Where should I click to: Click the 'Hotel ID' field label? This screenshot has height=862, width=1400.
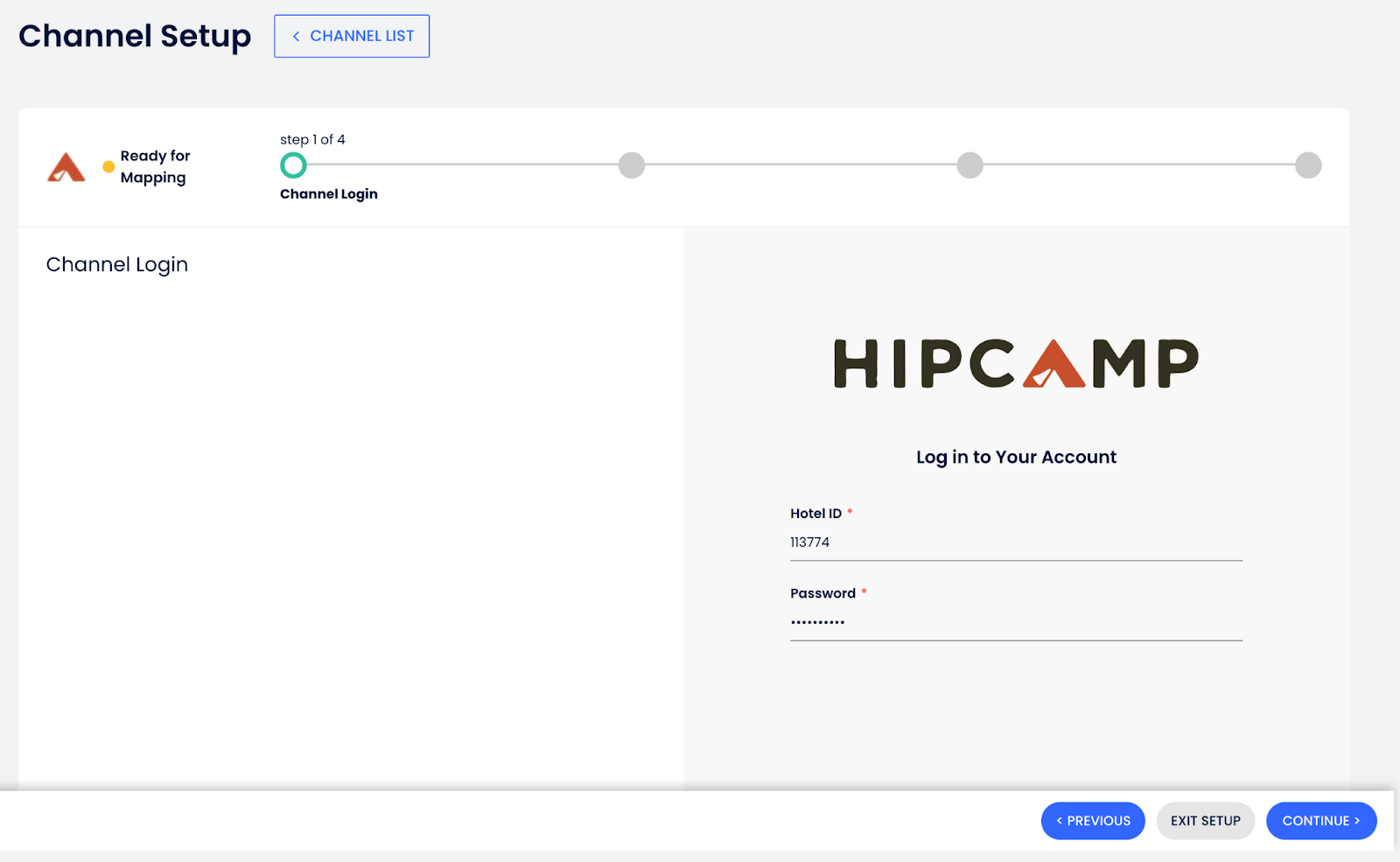click(815, 514)
